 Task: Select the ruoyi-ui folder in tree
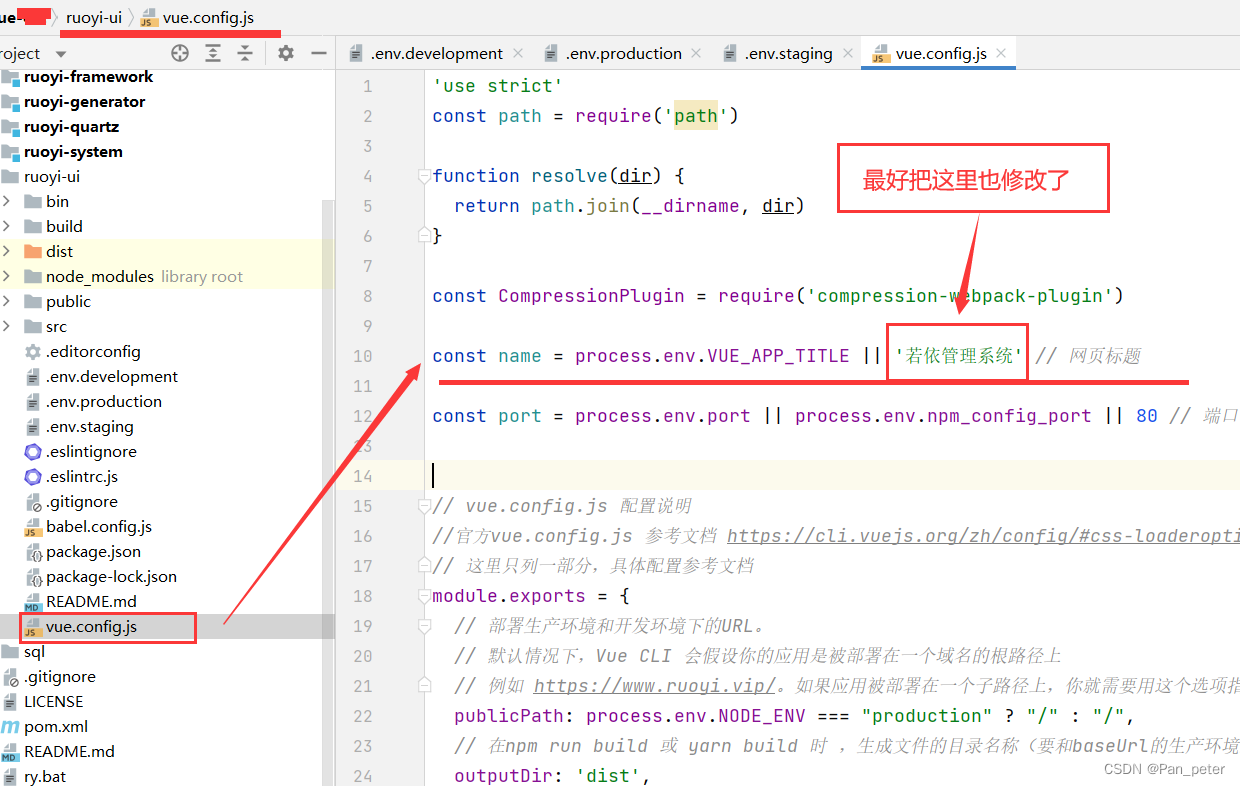pos(52,176)
